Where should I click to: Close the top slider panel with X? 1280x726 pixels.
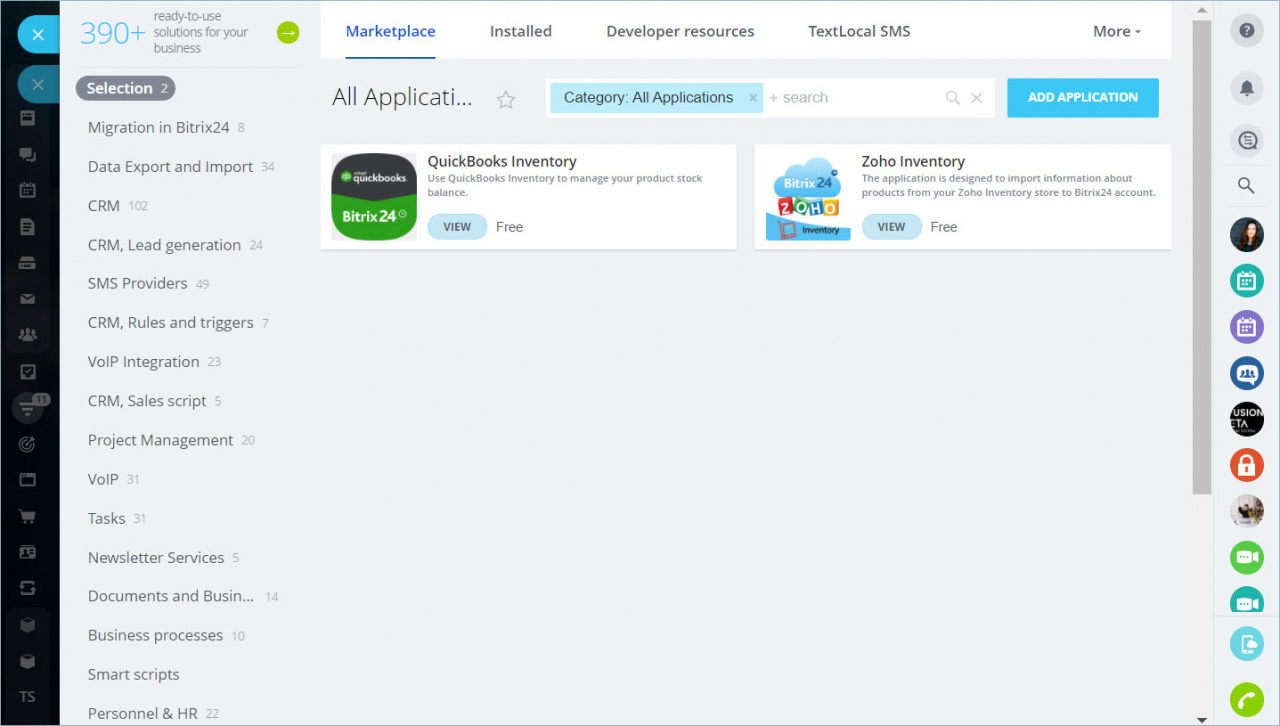(x=38, y=35)
